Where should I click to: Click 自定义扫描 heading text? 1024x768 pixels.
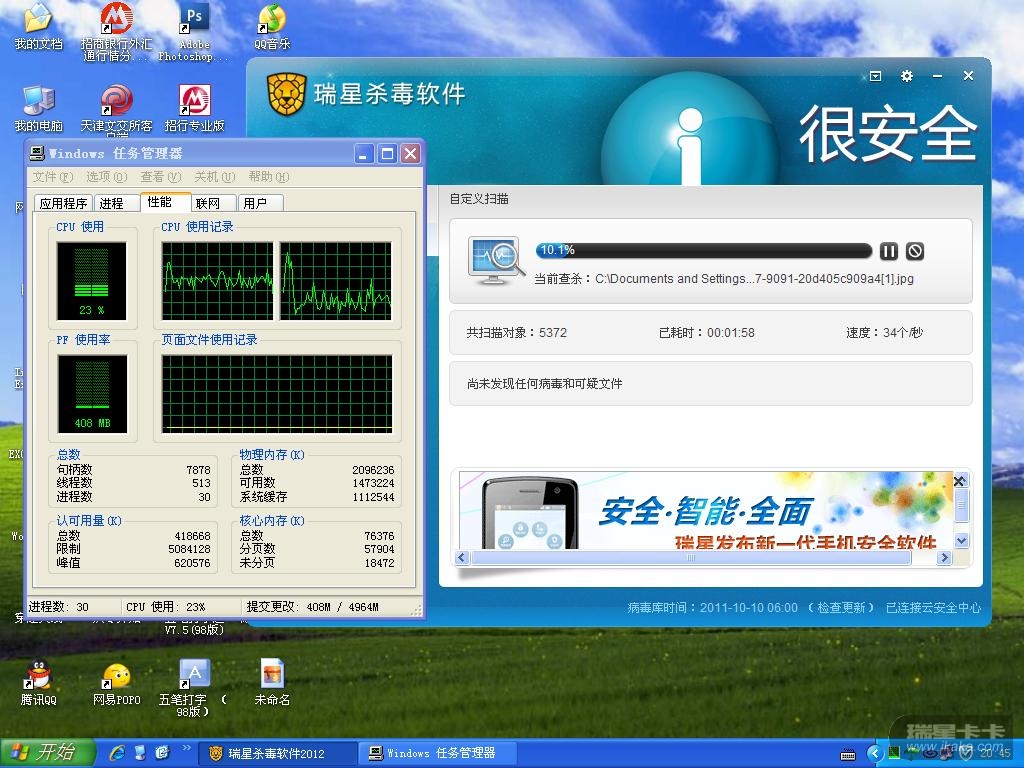click(479, 199)
